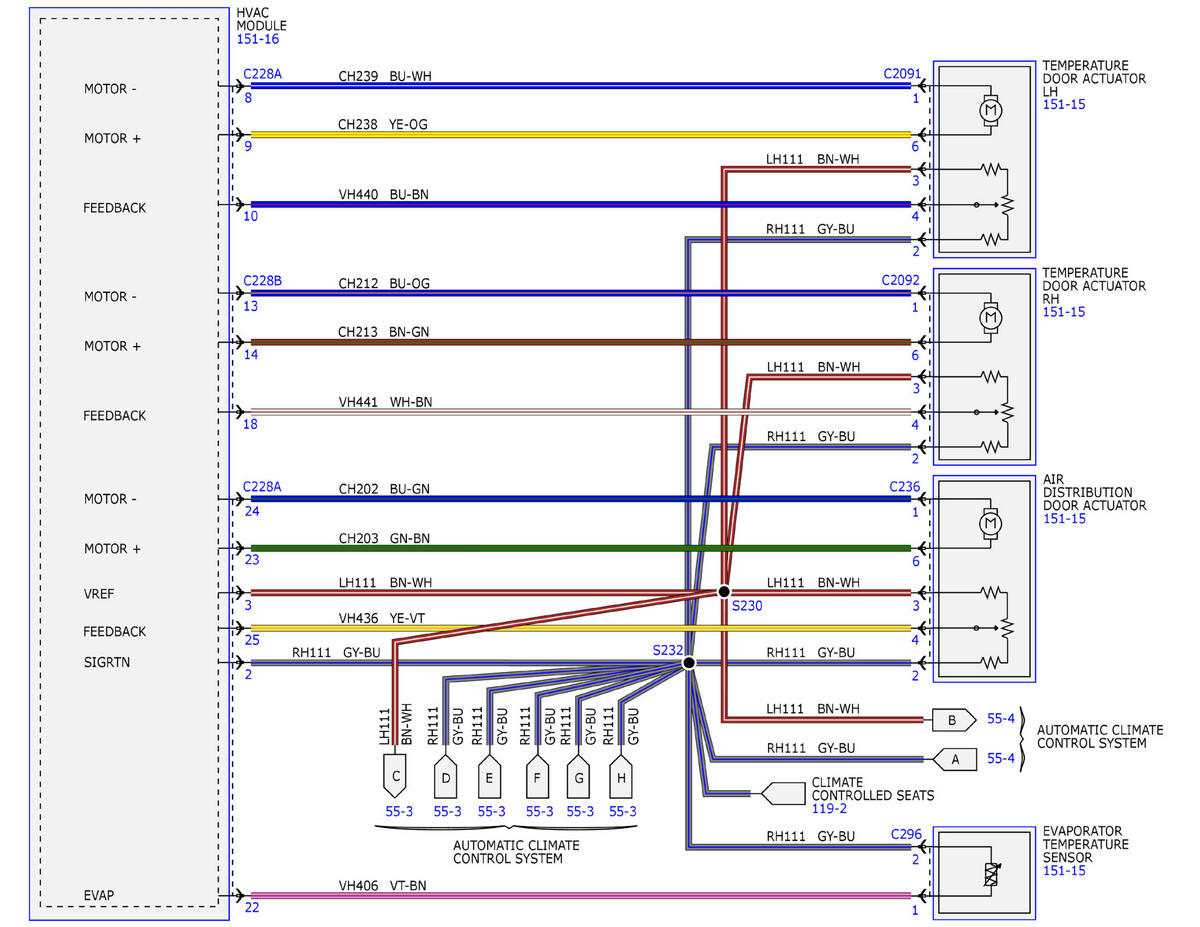Click the S232 splice dot
This screenshot has height=927, width=1200.
(688, 663)
